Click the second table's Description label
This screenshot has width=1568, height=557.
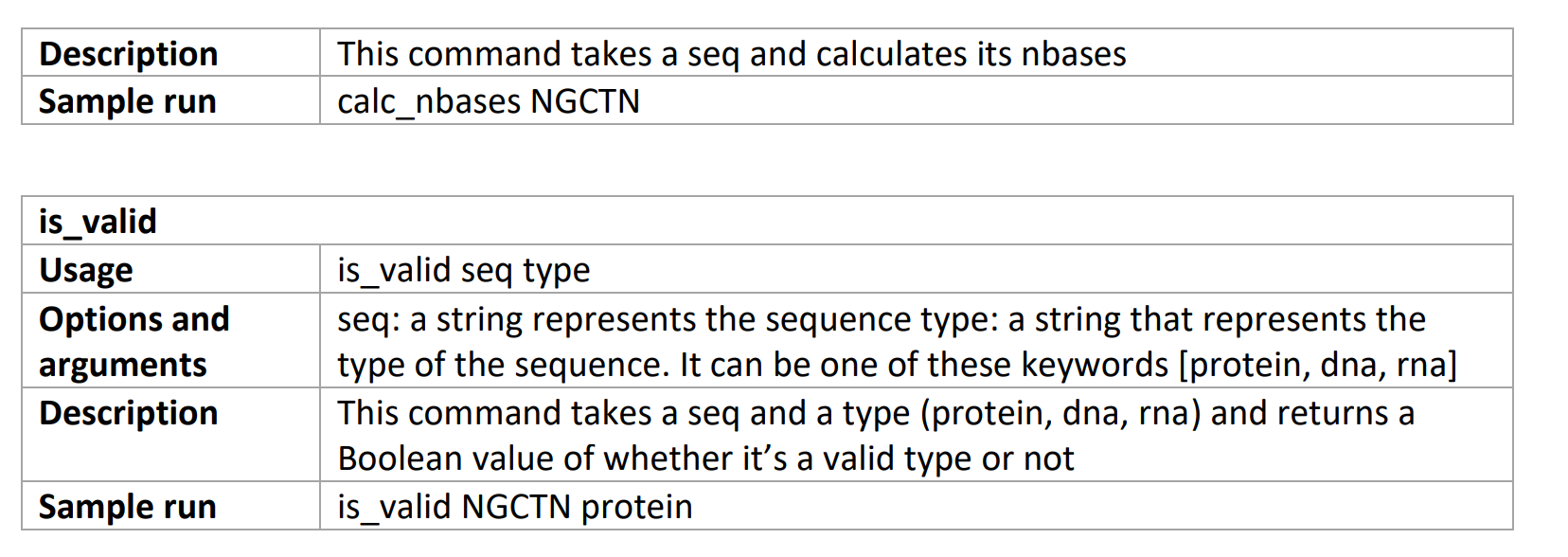tap(129, 413)
